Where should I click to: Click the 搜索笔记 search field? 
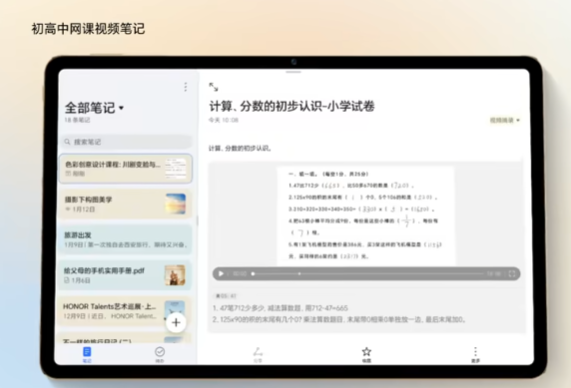click(x=126, y=142)
